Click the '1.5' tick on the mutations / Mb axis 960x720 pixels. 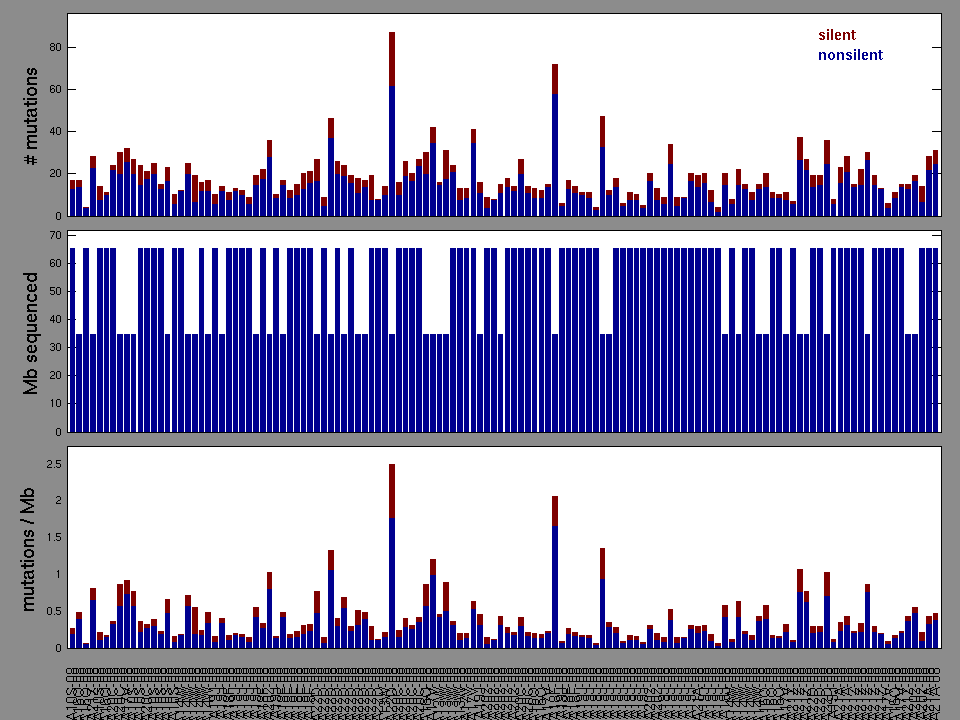pyautogui.click(x=52, y=537)
